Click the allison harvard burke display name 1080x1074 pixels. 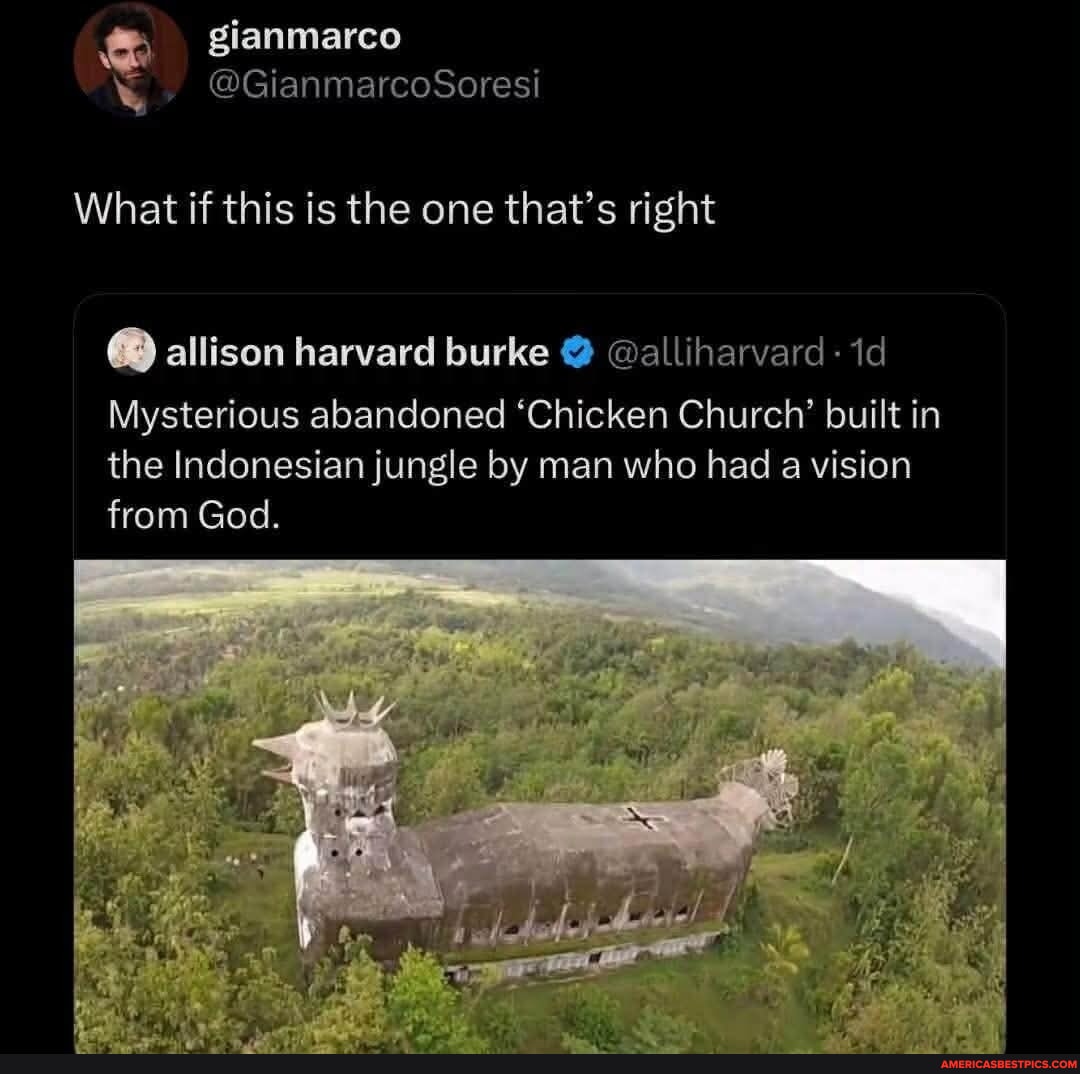(x=357, y=352)
